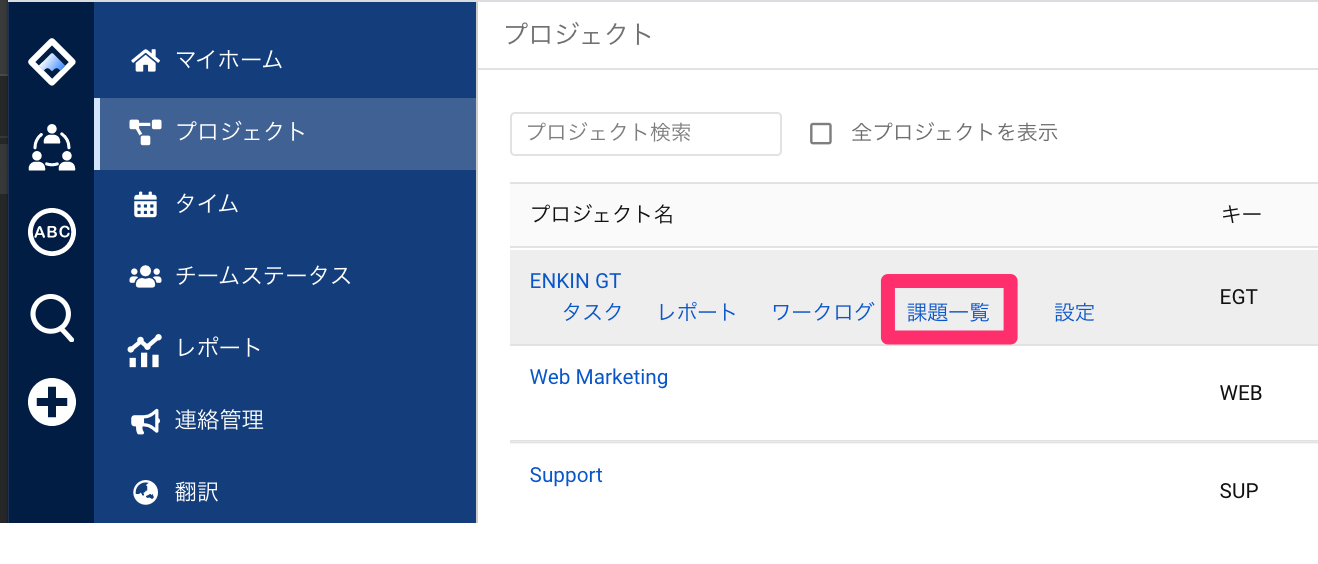Focus the プロジェクト検索 search field
Screen dimensions: 1318x564
tap(646, 133)
